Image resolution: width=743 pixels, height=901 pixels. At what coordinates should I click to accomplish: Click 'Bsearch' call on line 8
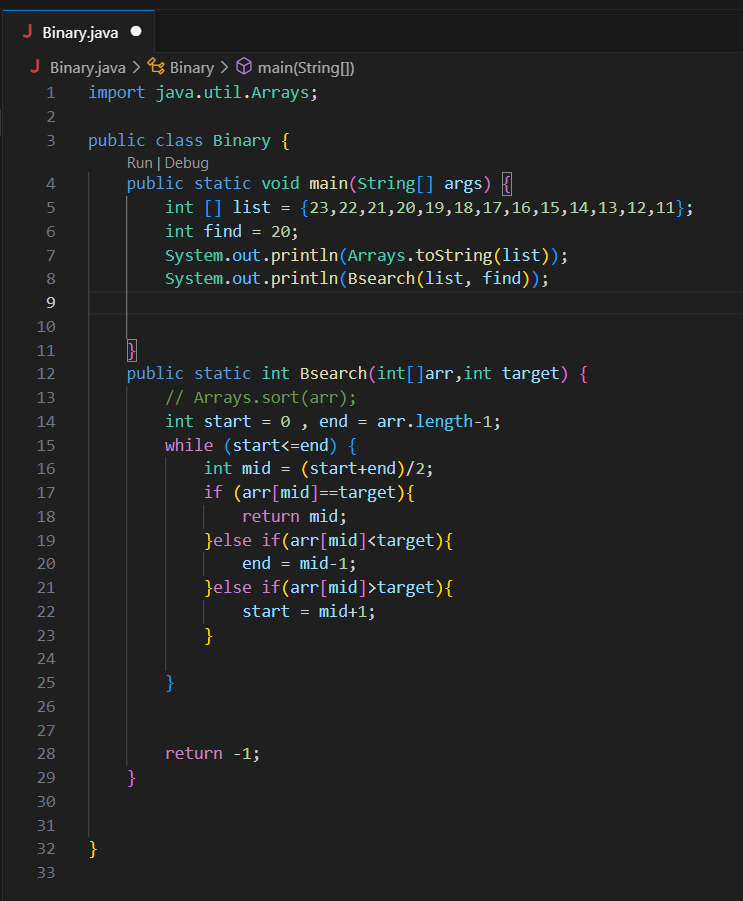(381, 278)
